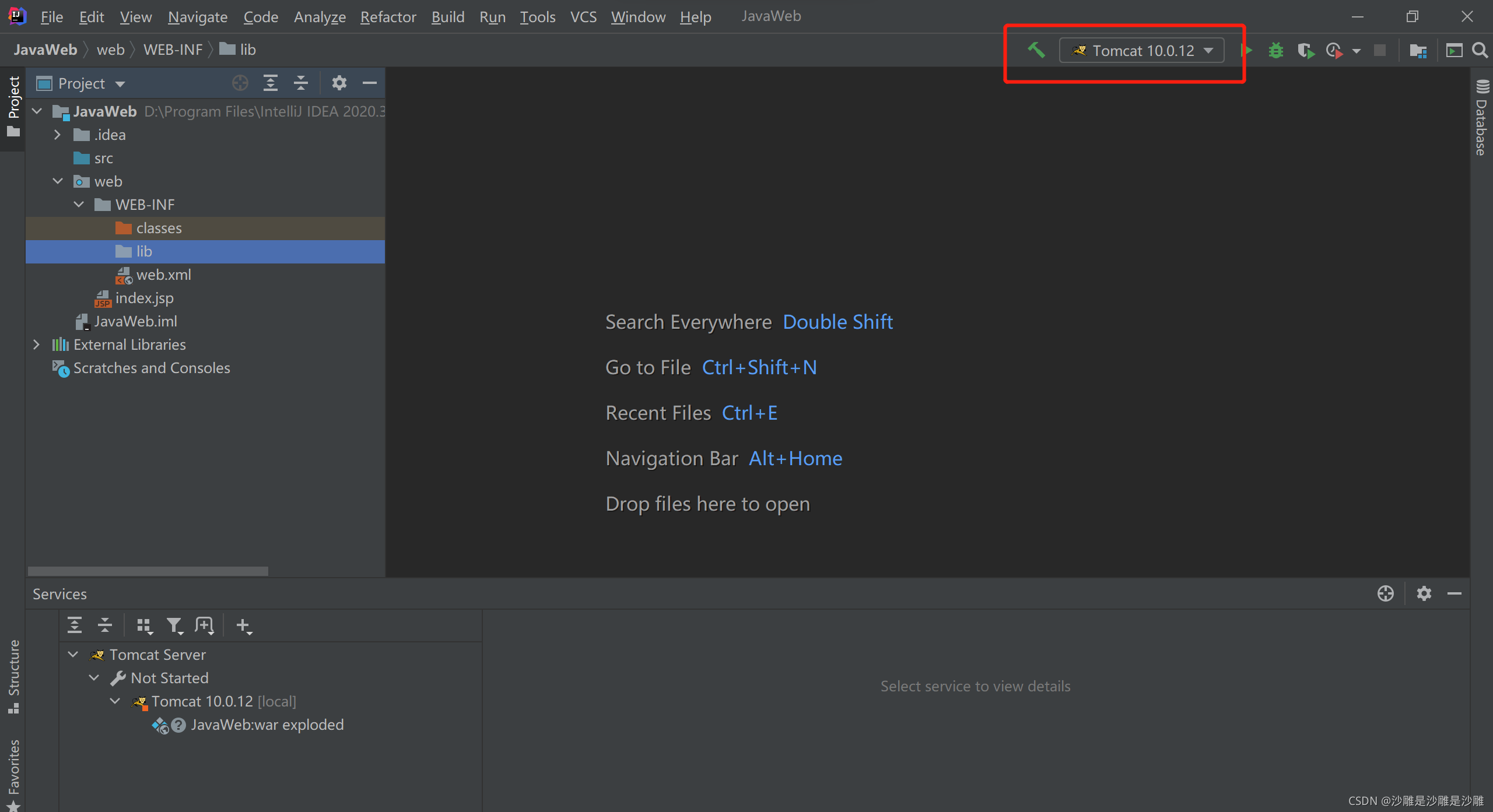Click the Project panel horizontal scrollbar
Image resolution: width=1493 pixels, height=812 pixels.
pyautogui.click(x=148, y=571)
